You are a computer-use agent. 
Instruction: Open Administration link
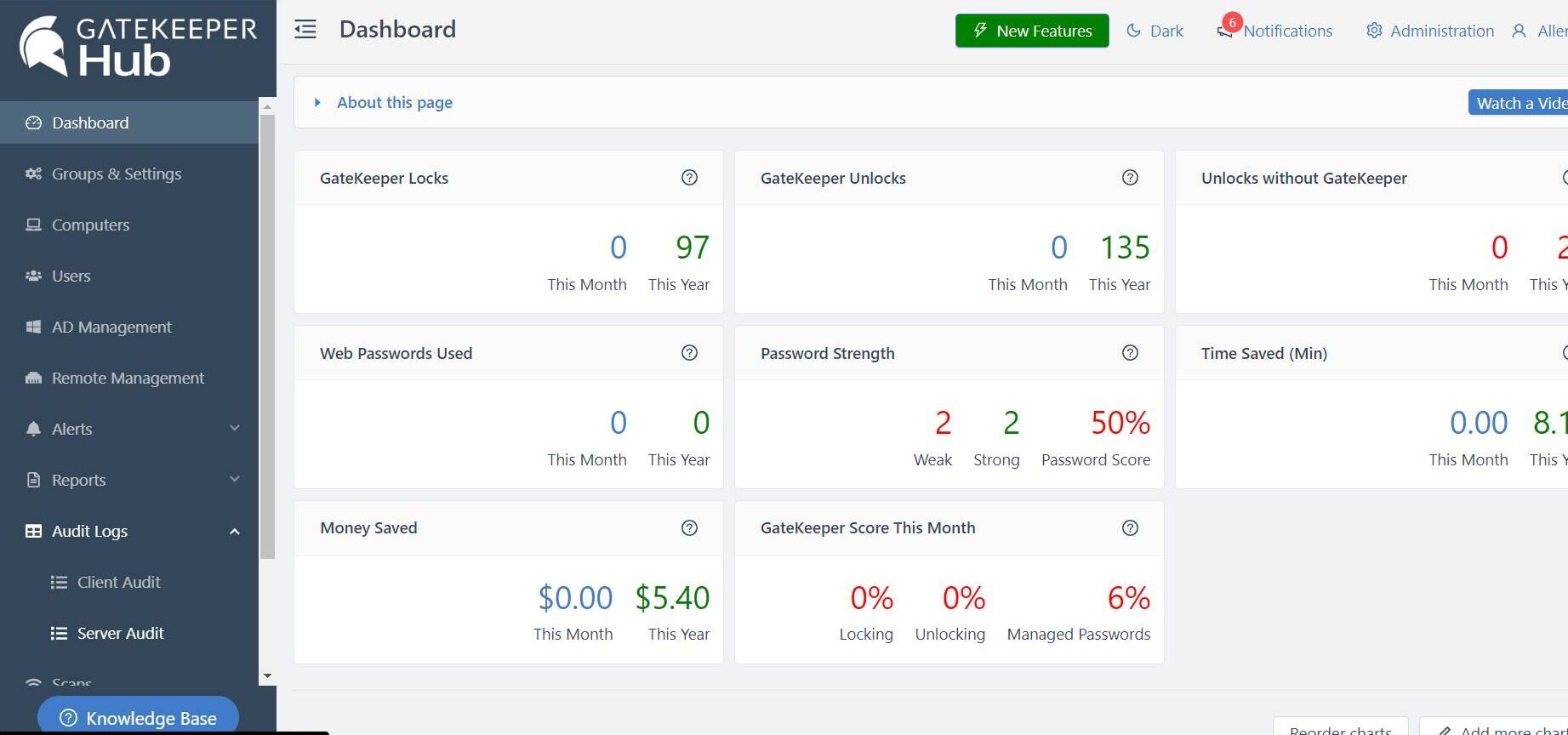(1430, 31)
